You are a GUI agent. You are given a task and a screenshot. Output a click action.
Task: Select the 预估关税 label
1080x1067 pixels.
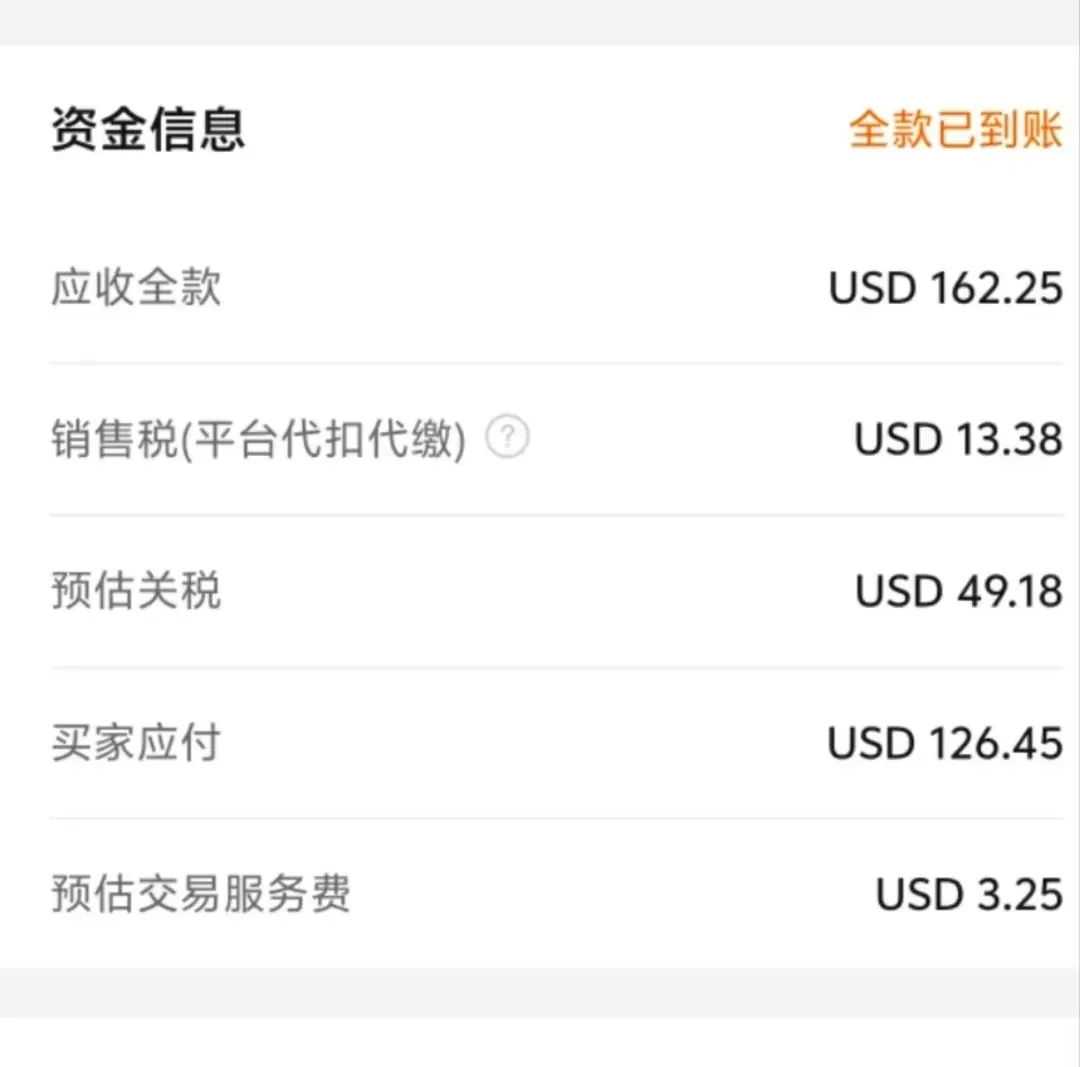pos(136,591)
